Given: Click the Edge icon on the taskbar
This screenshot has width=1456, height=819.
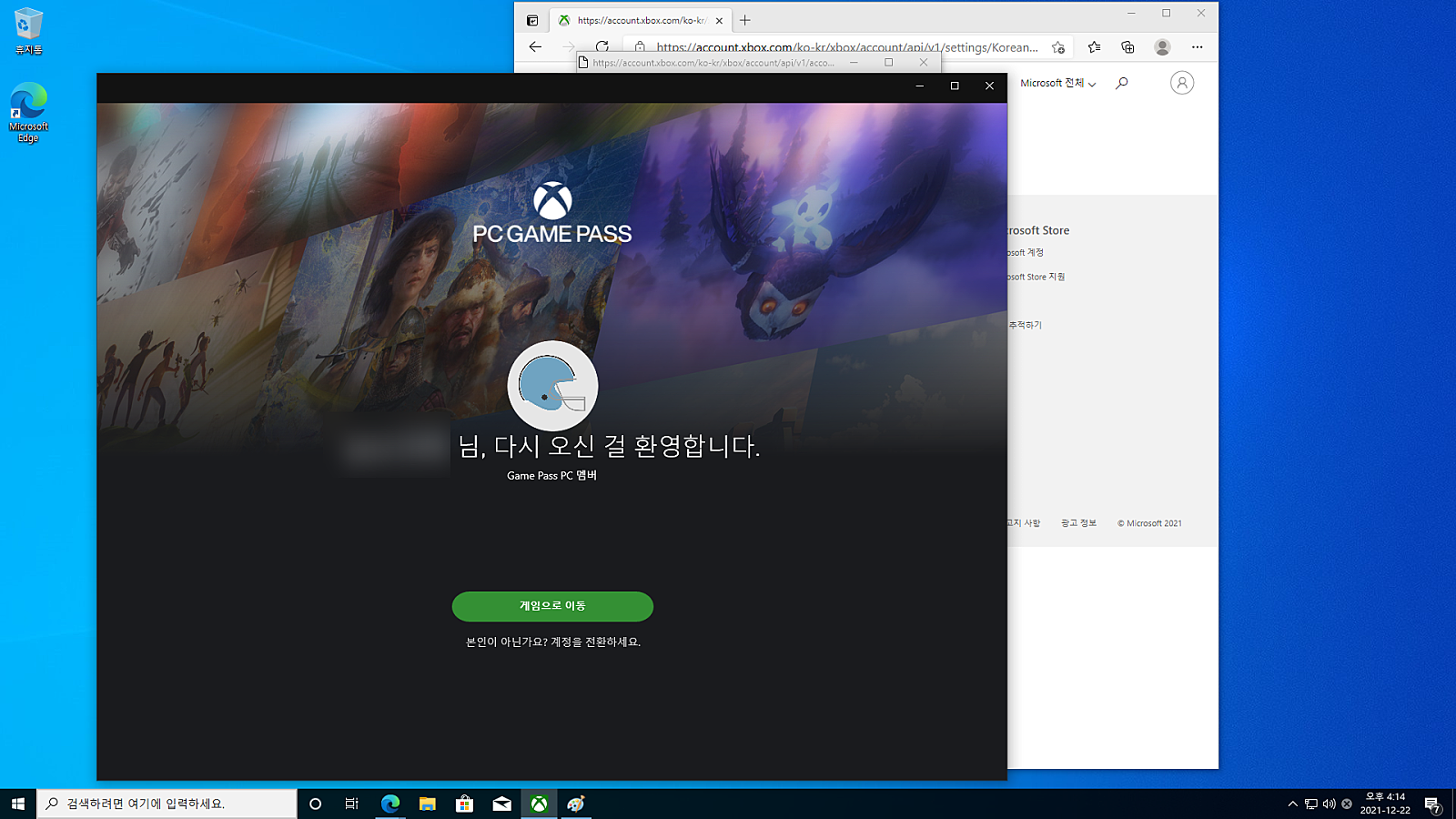Looking at the screenshot, I should [390, 804].
